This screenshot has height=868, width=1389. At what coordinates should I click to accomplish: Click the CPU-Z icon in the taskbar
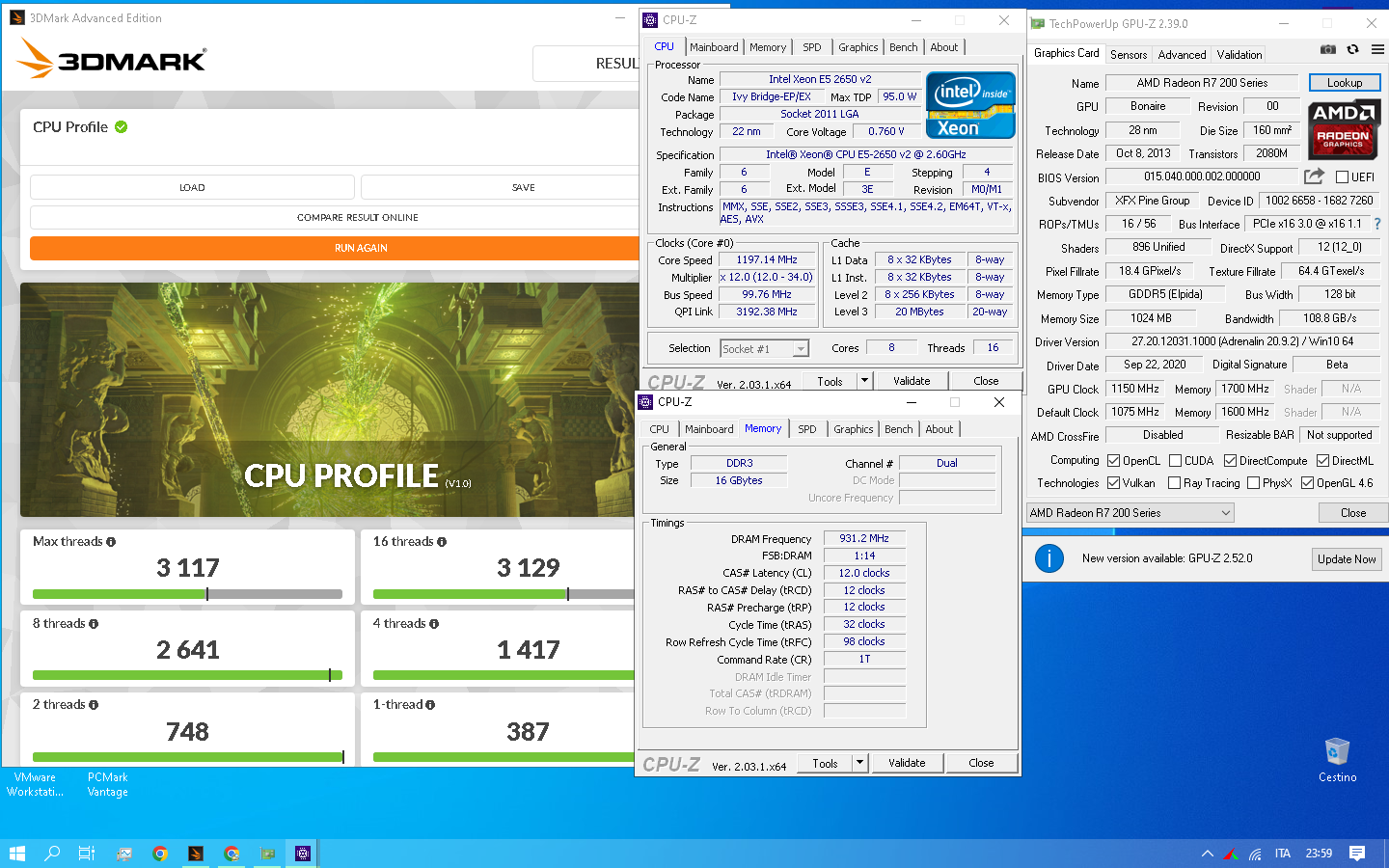(x=303, y=854)
